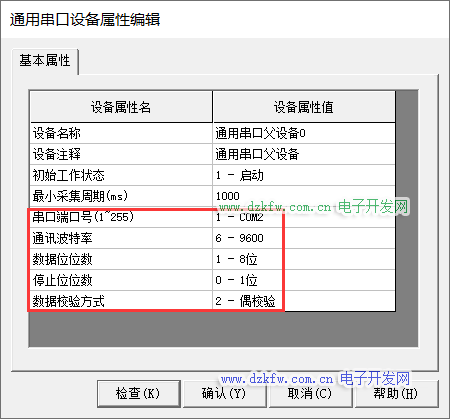Open the 串口端口号 value COM2
The image size is (450, 419).
(x=304, y=217)
